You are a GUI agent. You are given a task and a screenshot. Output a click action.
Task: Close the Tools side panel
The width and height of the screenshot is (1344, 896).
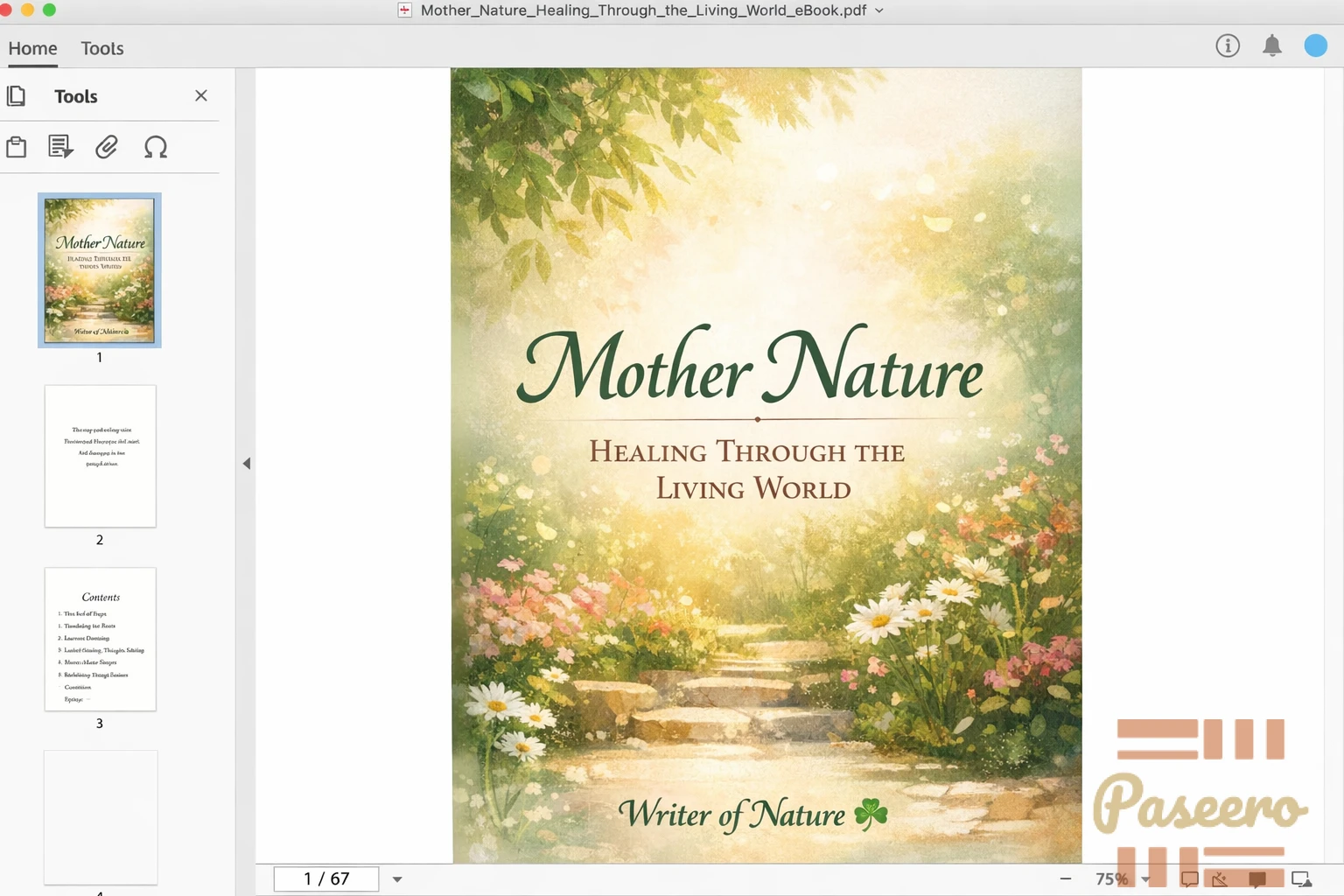(201, 95)
